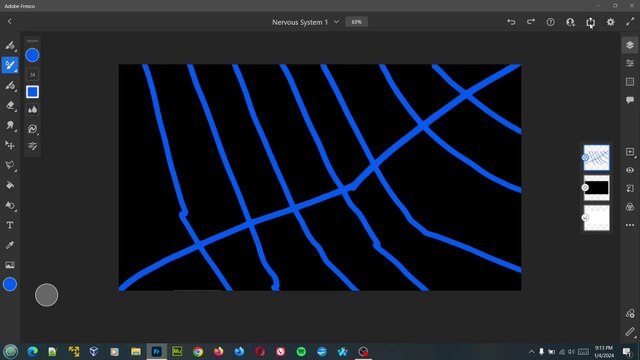Select the Vector Brushes tool
640x360 pixels.
(x=10, y=85)
